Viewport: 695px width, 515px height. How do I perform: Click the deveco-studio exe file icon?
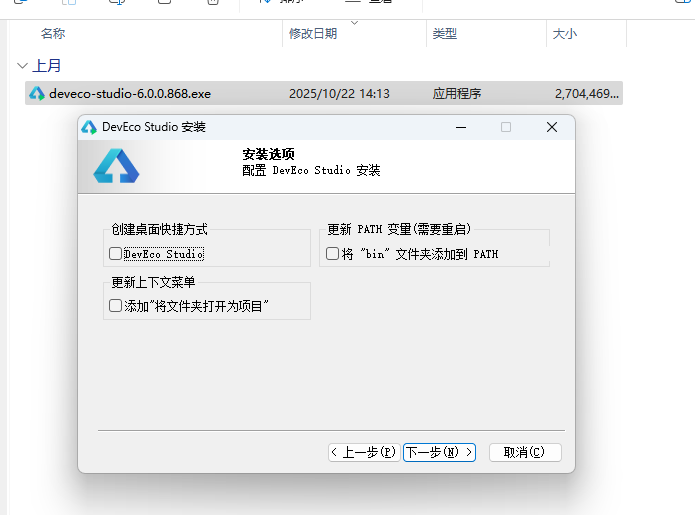pos(37,94)
